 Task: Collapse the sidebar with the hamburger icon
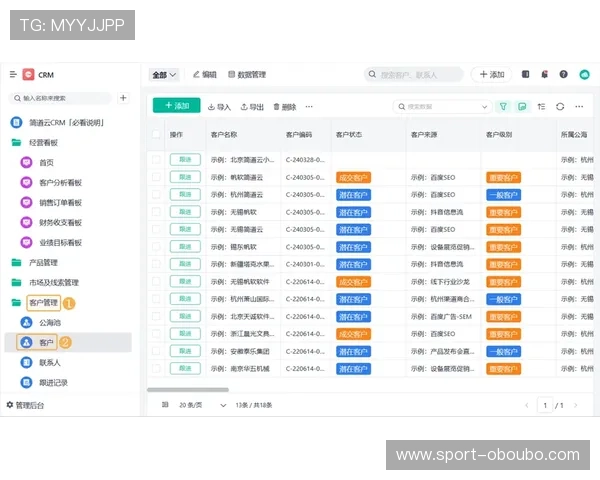13,74
